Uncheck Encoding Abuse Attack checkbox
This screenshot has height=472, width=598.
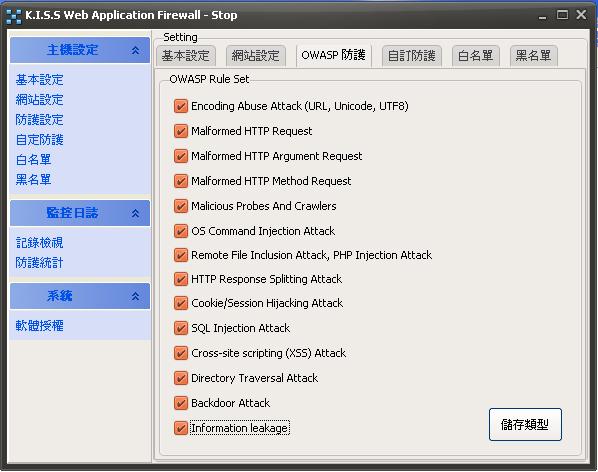[181, 106]
